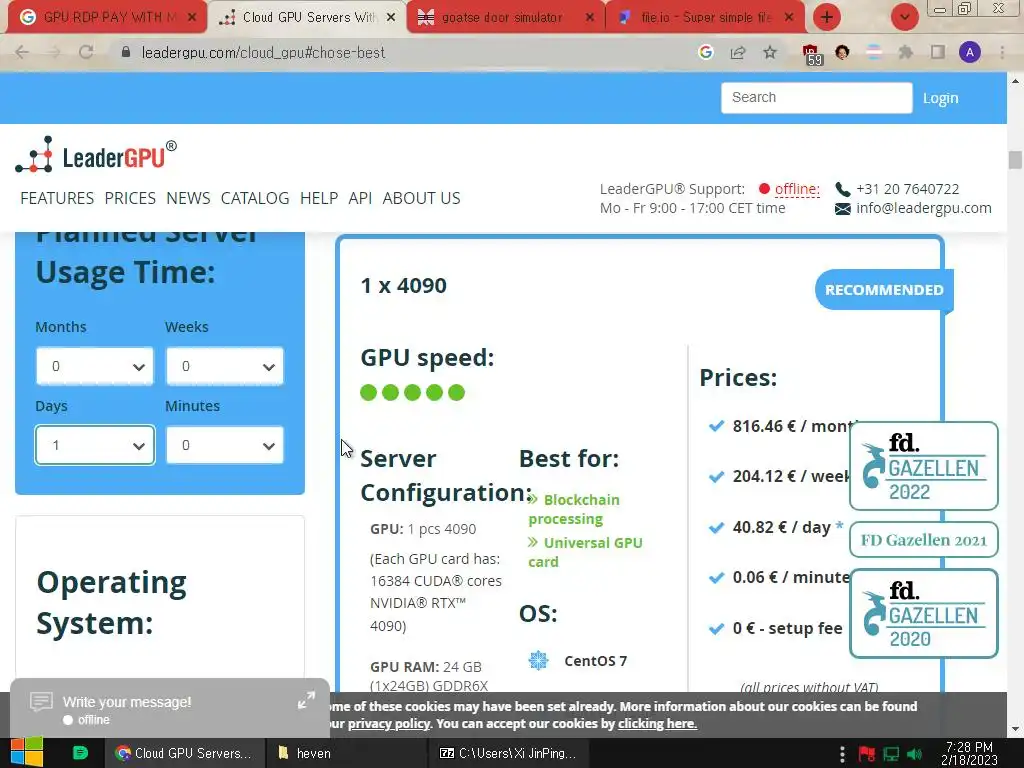Reload the current page

pyautogui.click(x=86, y=52)
